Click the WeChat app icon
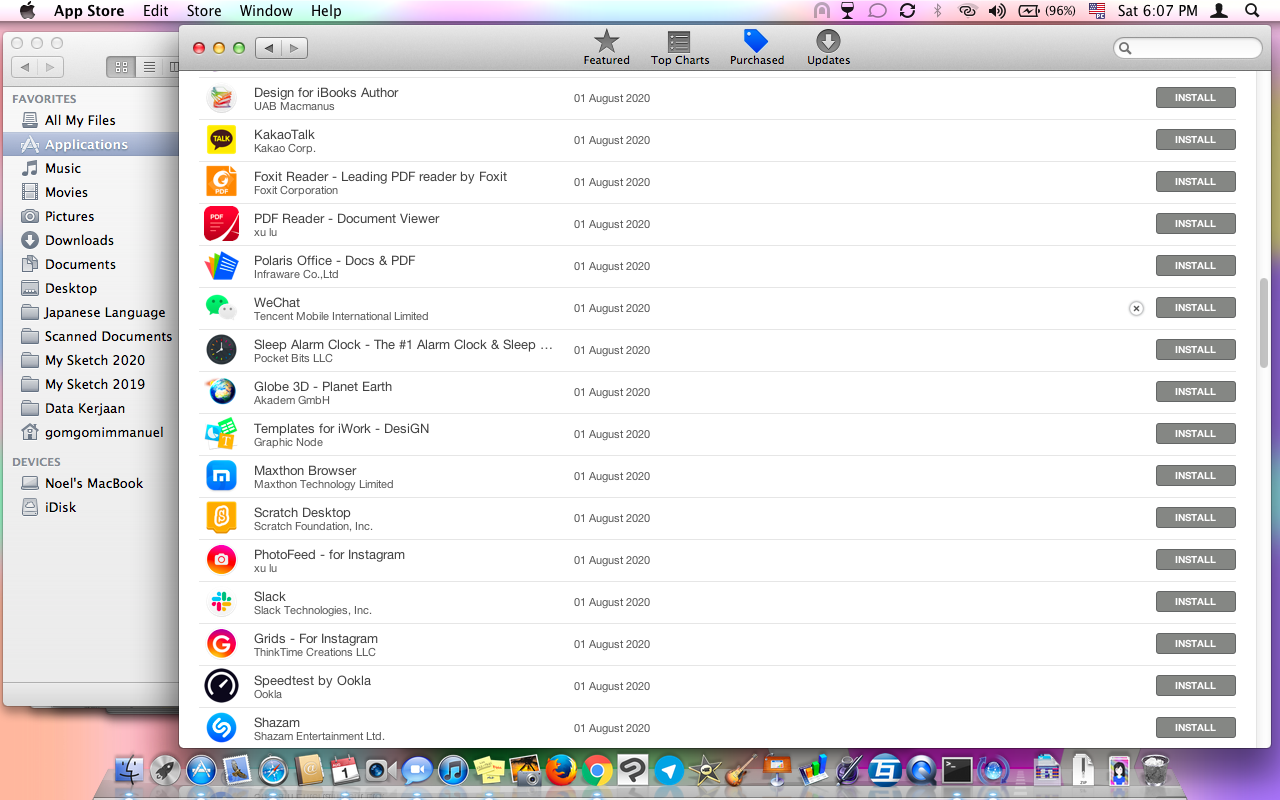Screen dimensions: 1280x800 tap(221, 308)
